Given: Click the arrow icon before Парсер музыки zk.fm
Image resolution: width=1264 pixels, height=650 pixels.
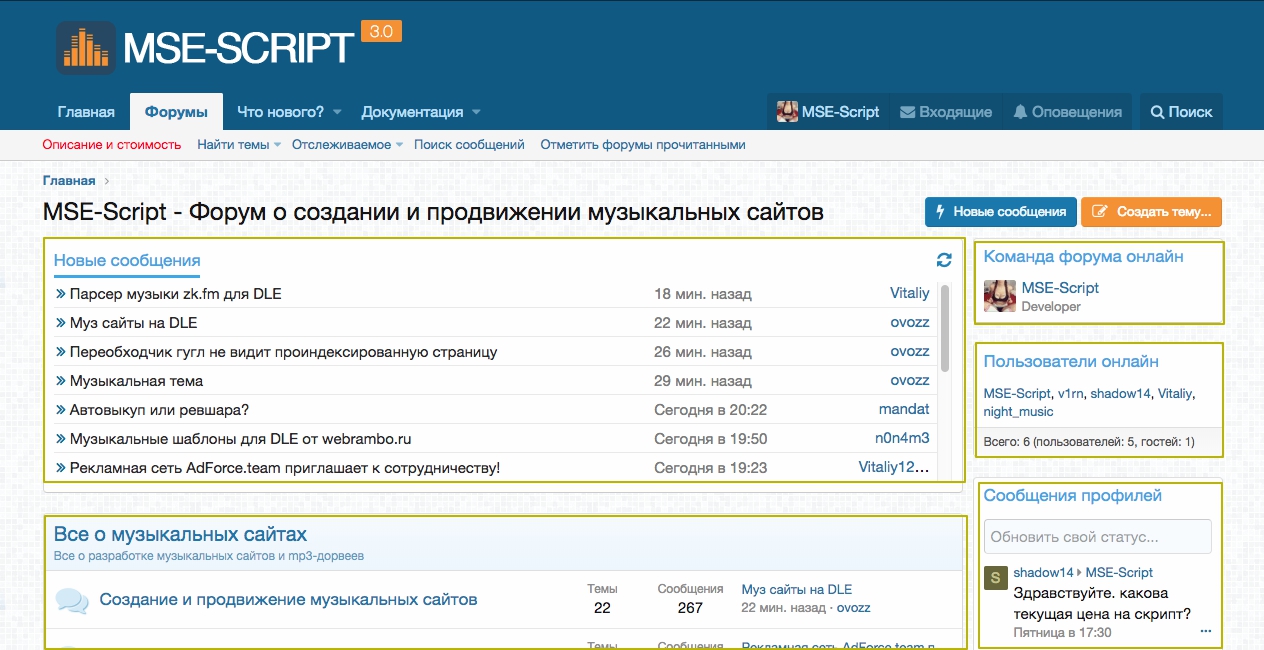Looking at the screenshot, I should coord(61,294).
